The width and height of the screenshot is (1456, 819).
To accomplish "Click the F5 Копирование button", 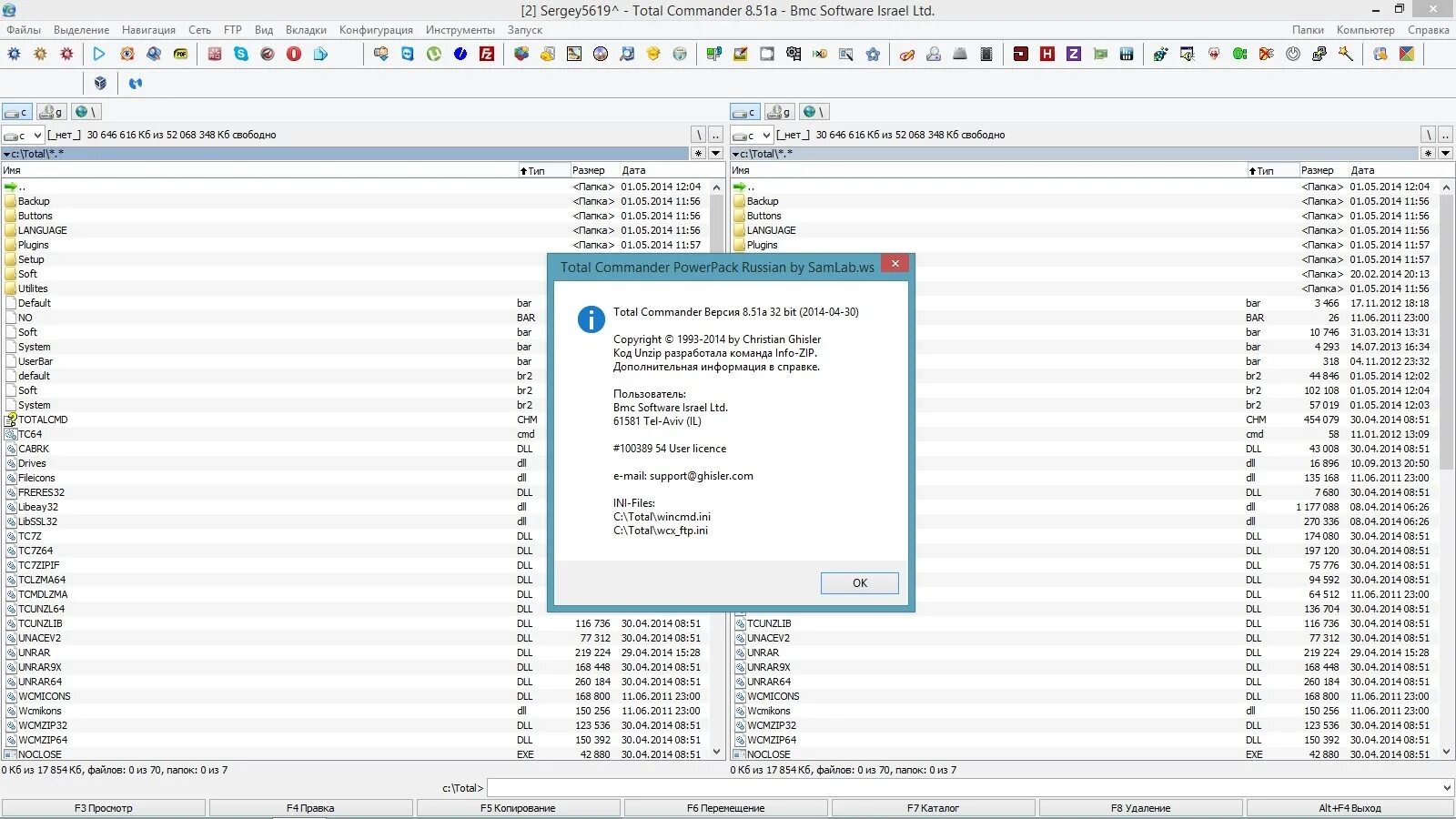I will coord(518,808).
